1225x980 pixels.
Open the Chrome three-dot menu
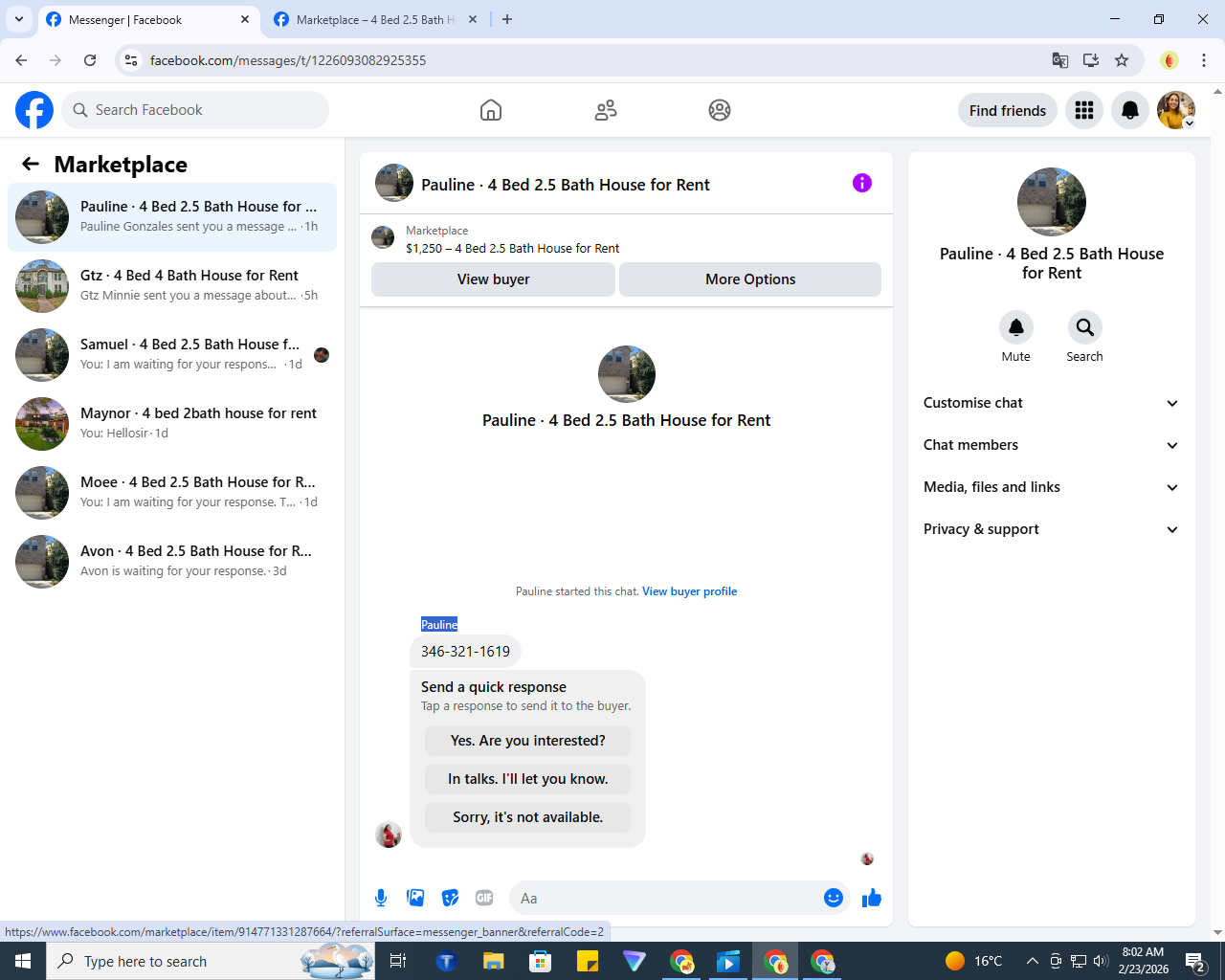pos(1204,60)
